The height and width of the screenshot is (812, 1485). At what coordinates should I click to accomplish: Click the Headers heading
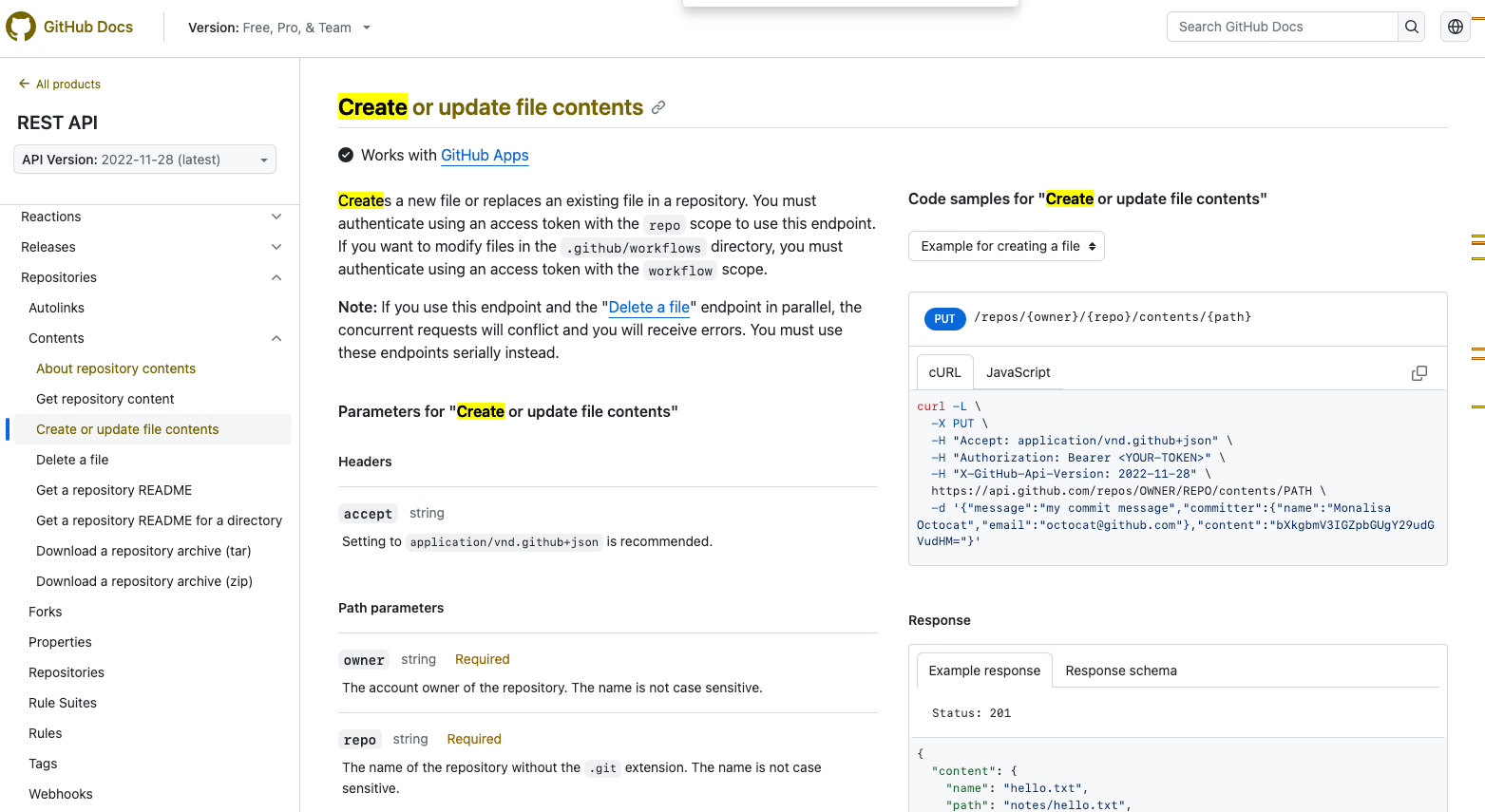click(365, 462)
